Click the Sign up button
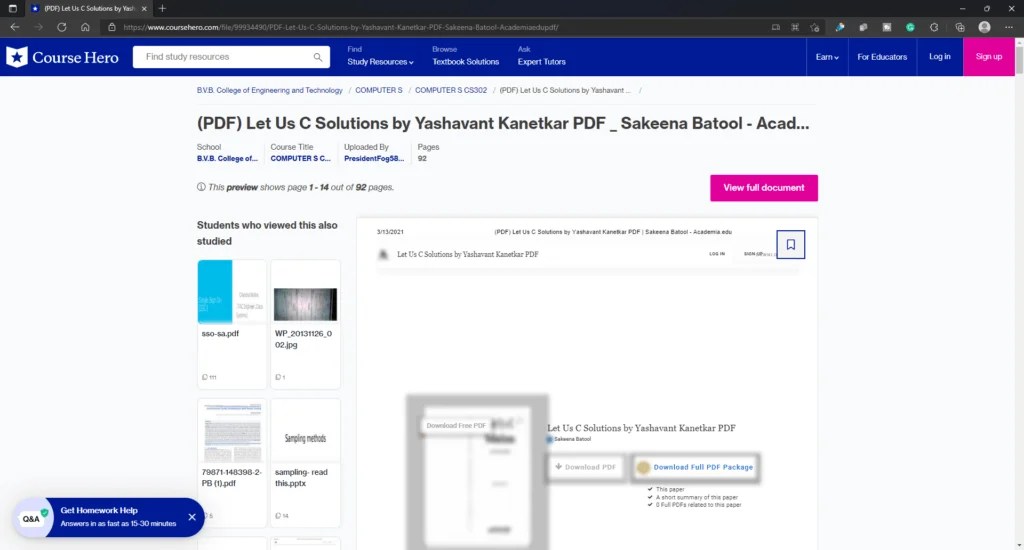 pyautogui.click(x=989, y=57)
